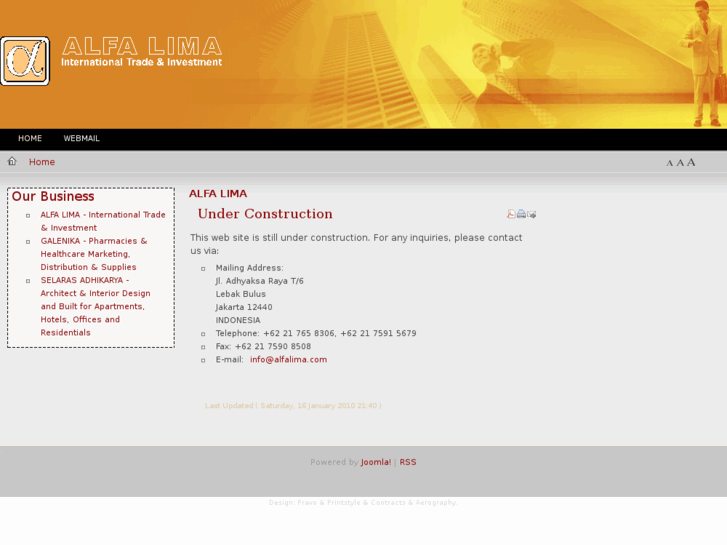
Task: Click the info@alfalima.com email link
Action: coord(288,359)
